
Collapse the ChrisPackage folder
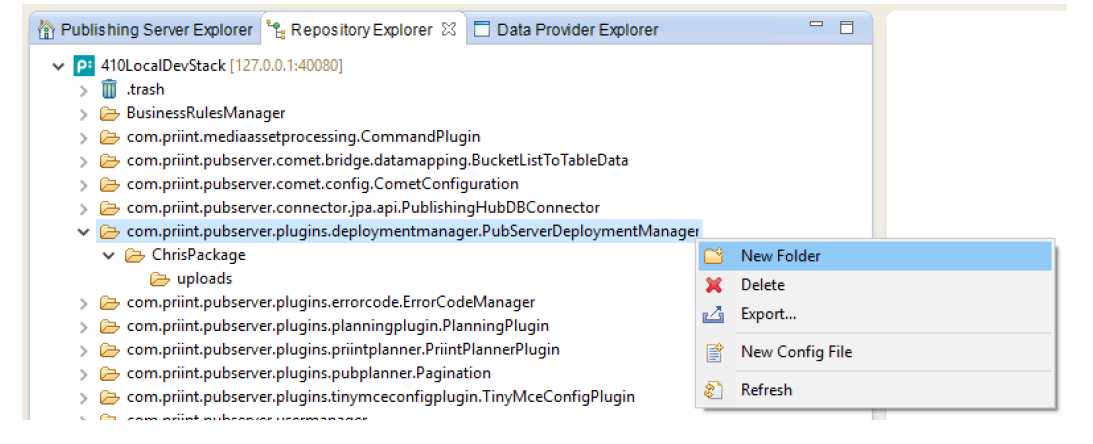coord(109,256)
